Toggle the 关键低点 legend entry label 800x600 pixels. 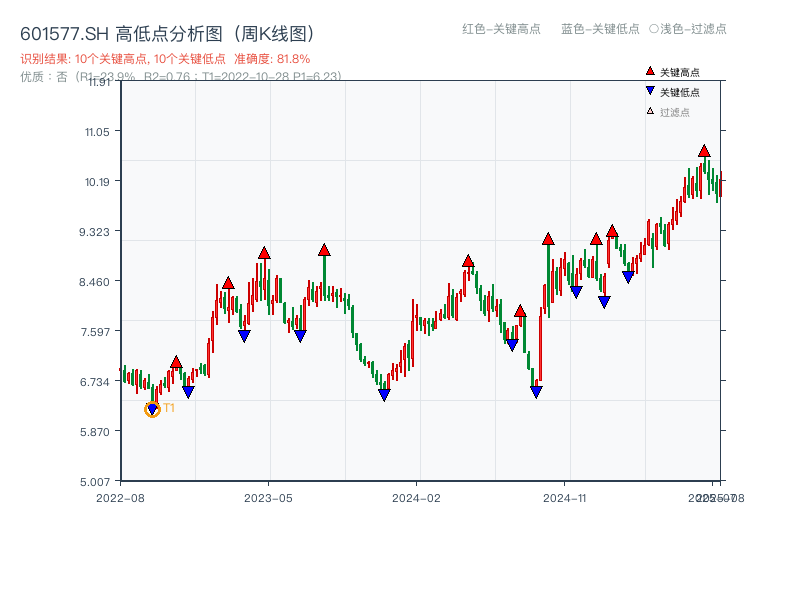680,92
